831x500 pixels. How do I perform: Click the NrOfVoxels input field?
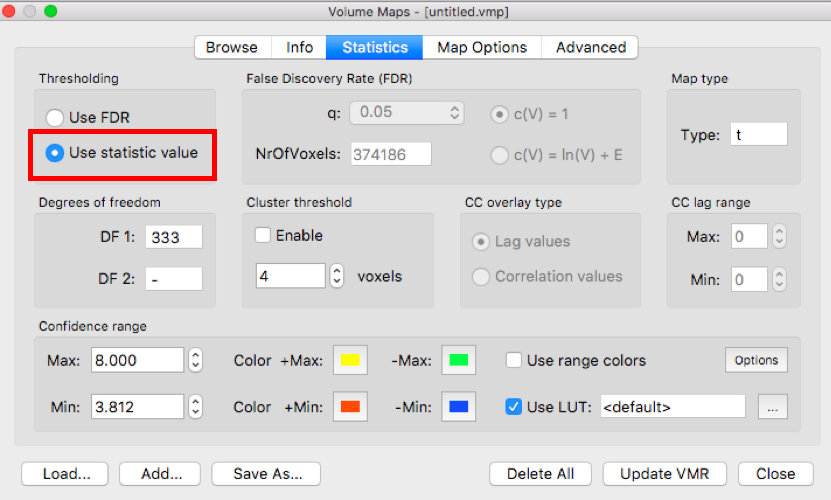click(391, 154)
